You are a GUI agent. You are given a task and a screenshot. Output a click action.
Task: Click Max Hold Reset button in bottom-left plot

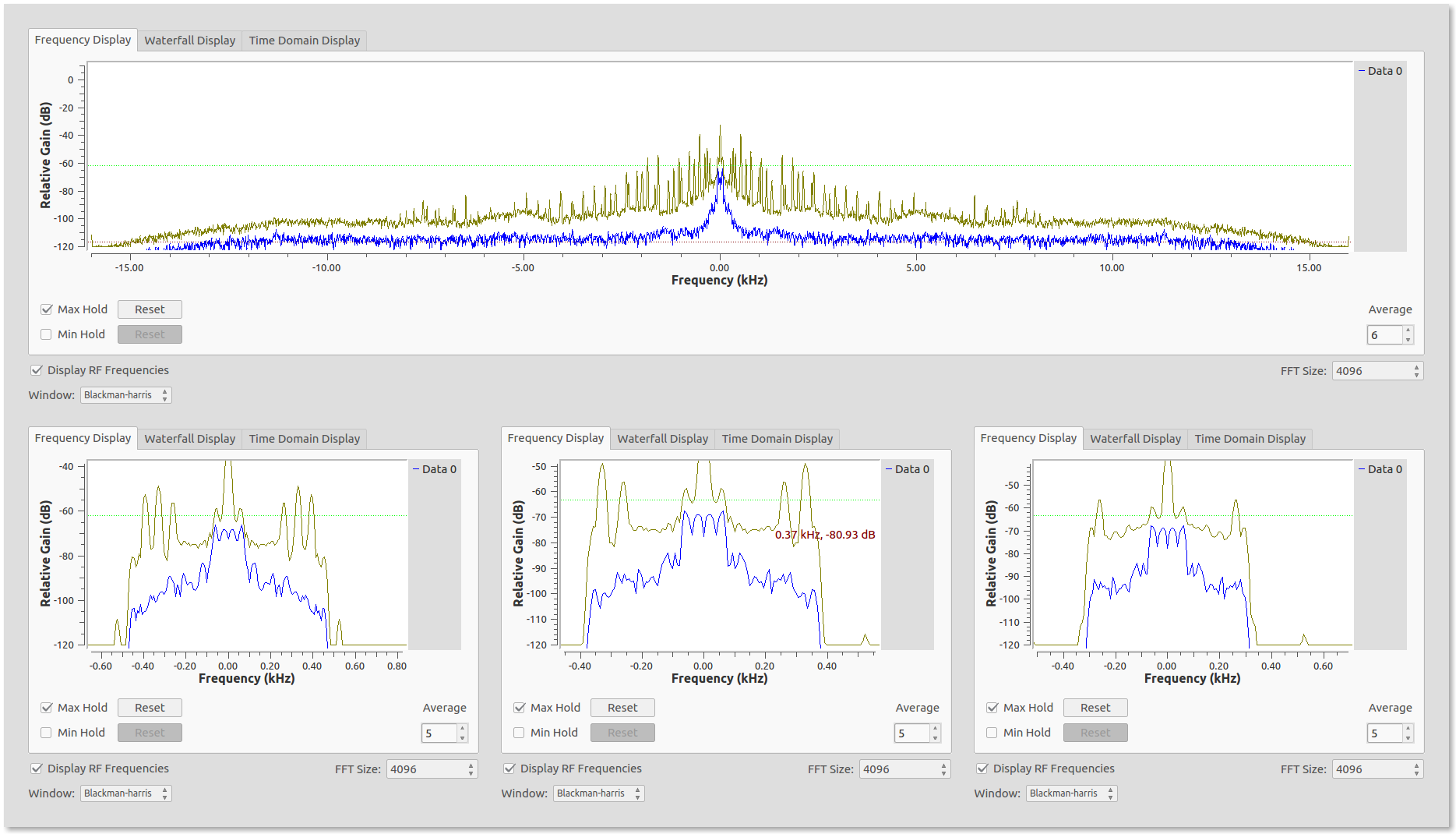point(150,708)
